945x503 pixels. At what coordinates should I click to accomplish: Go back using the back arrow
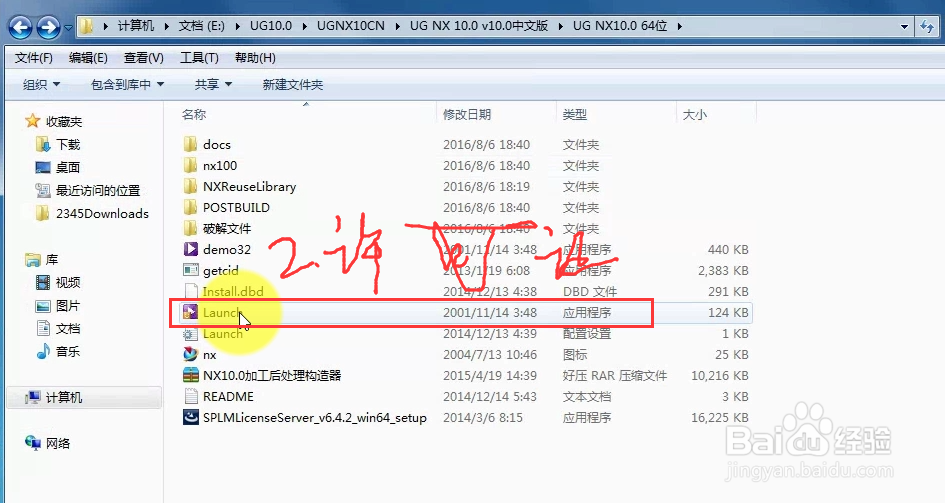point(20,27)
